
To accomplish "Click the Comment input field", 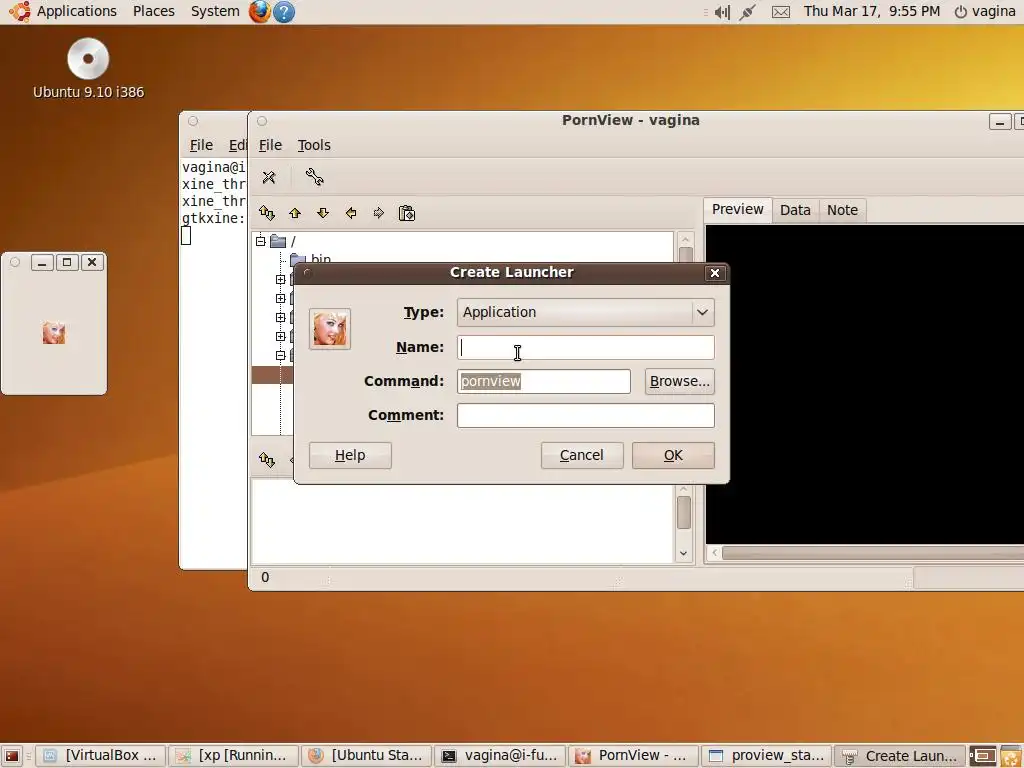I will coord(586,415).
